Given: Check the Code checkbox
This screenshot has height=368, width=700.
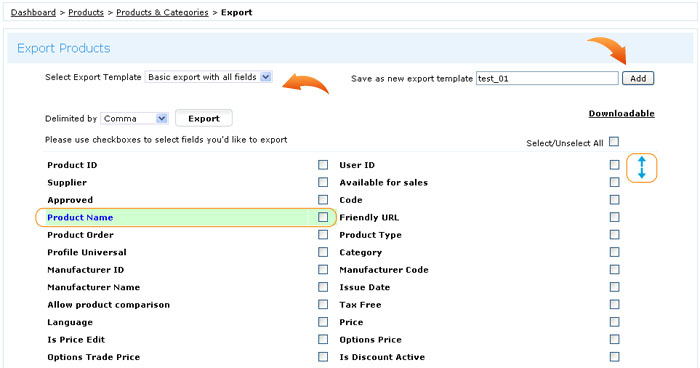Looking at the screenshot, I should pos(615,200).
